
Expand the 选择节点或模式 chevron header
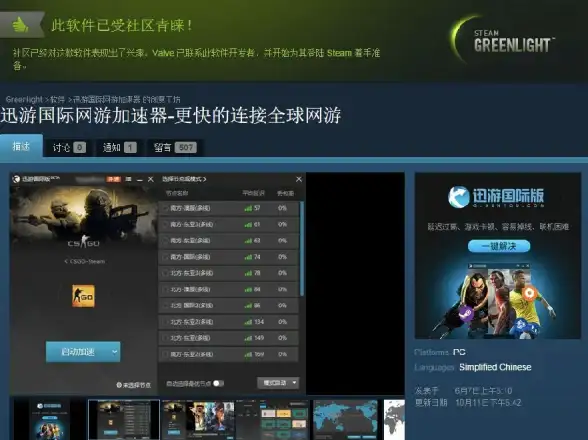click(184, 179)
